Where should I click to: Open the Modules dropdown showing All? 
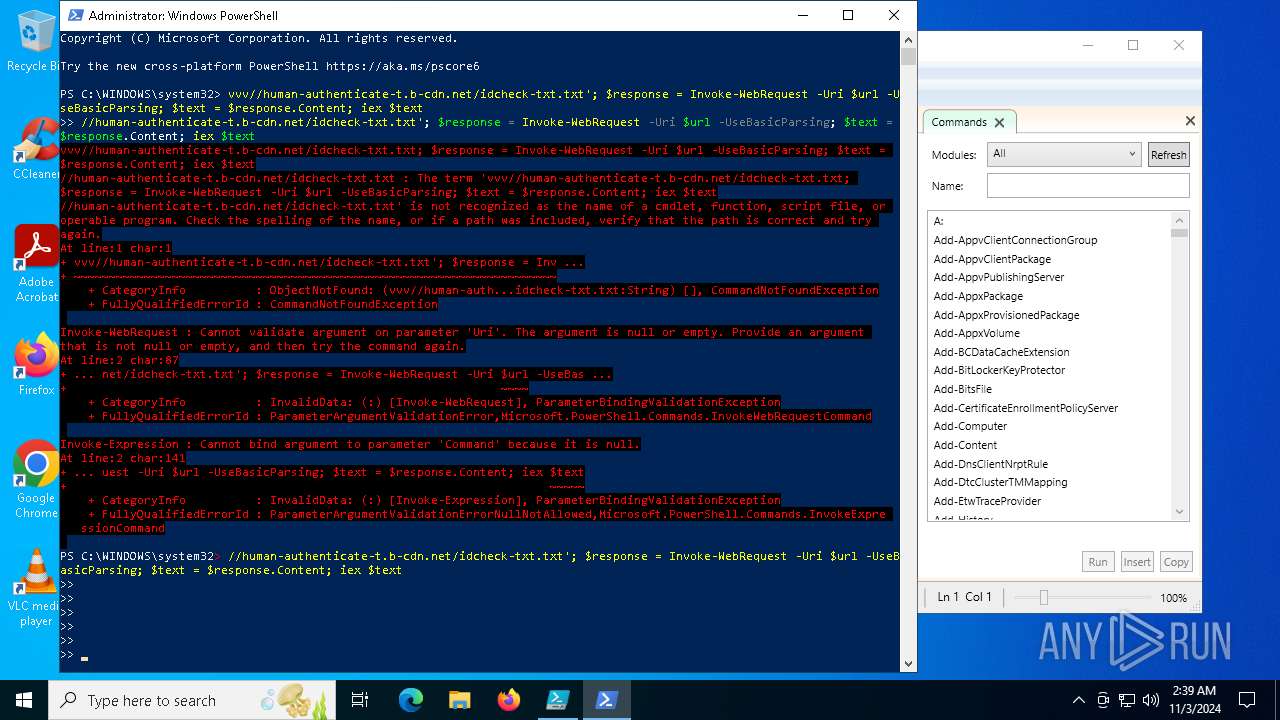click(x=1063, y=154)
